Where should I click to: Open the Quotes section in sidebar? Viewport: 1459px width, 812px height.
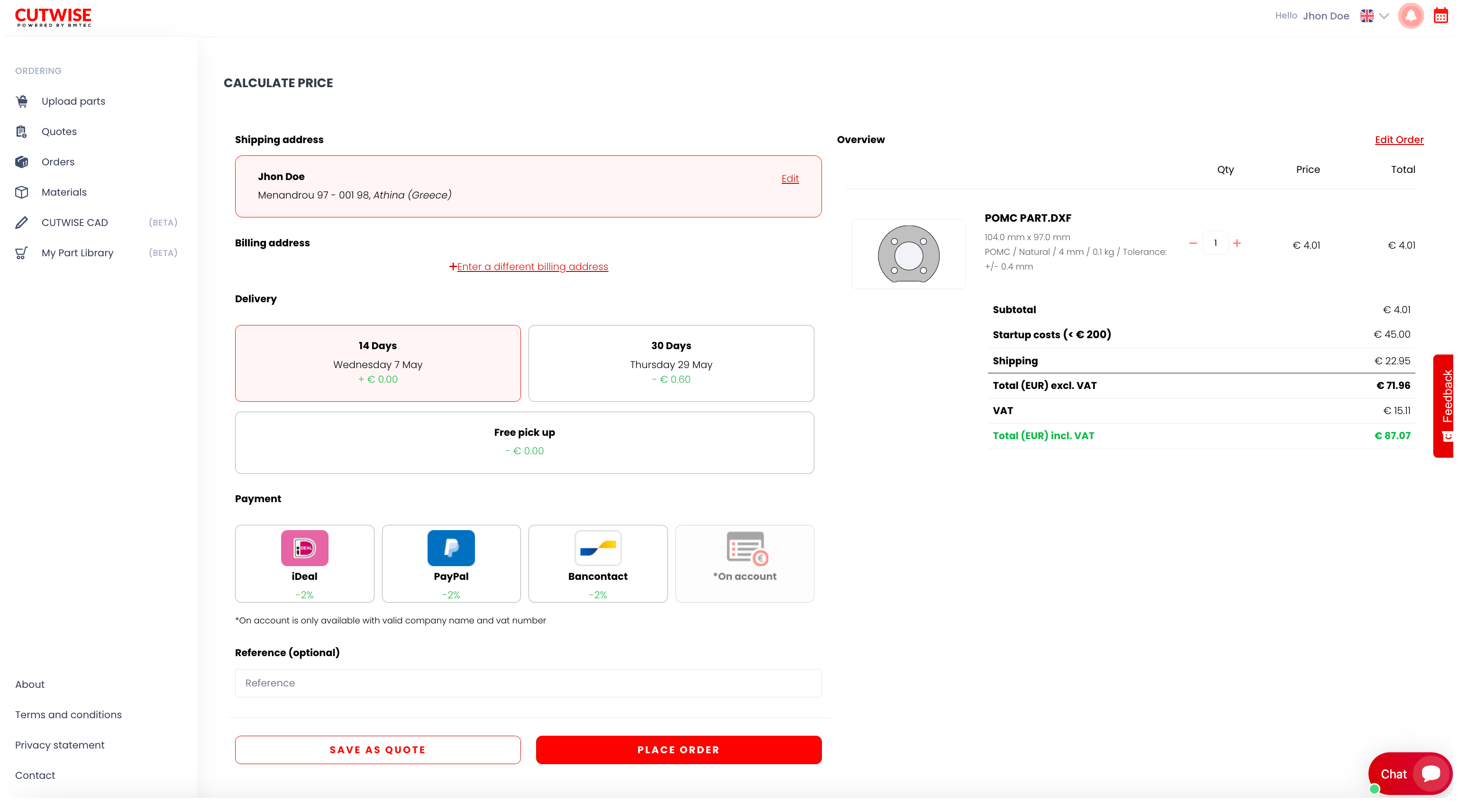coord(59,131)
